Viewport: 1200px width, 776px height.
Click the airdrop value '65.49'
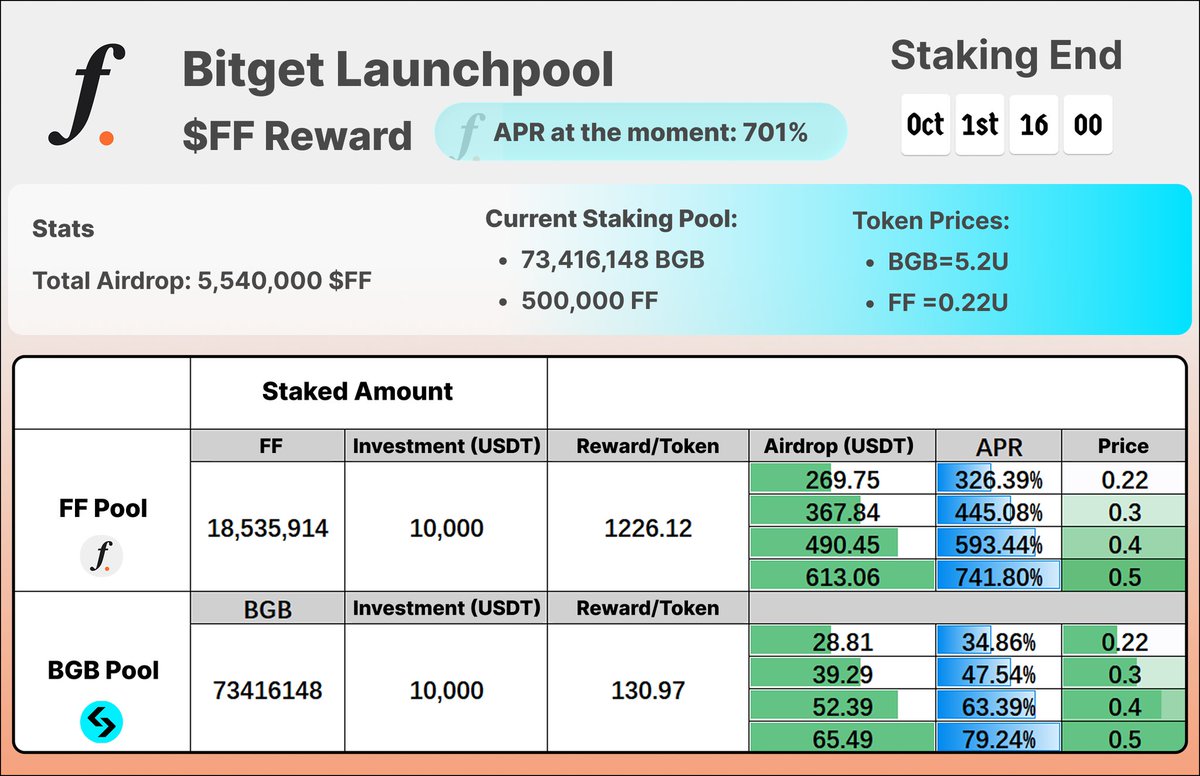click(x=841, y=738)
